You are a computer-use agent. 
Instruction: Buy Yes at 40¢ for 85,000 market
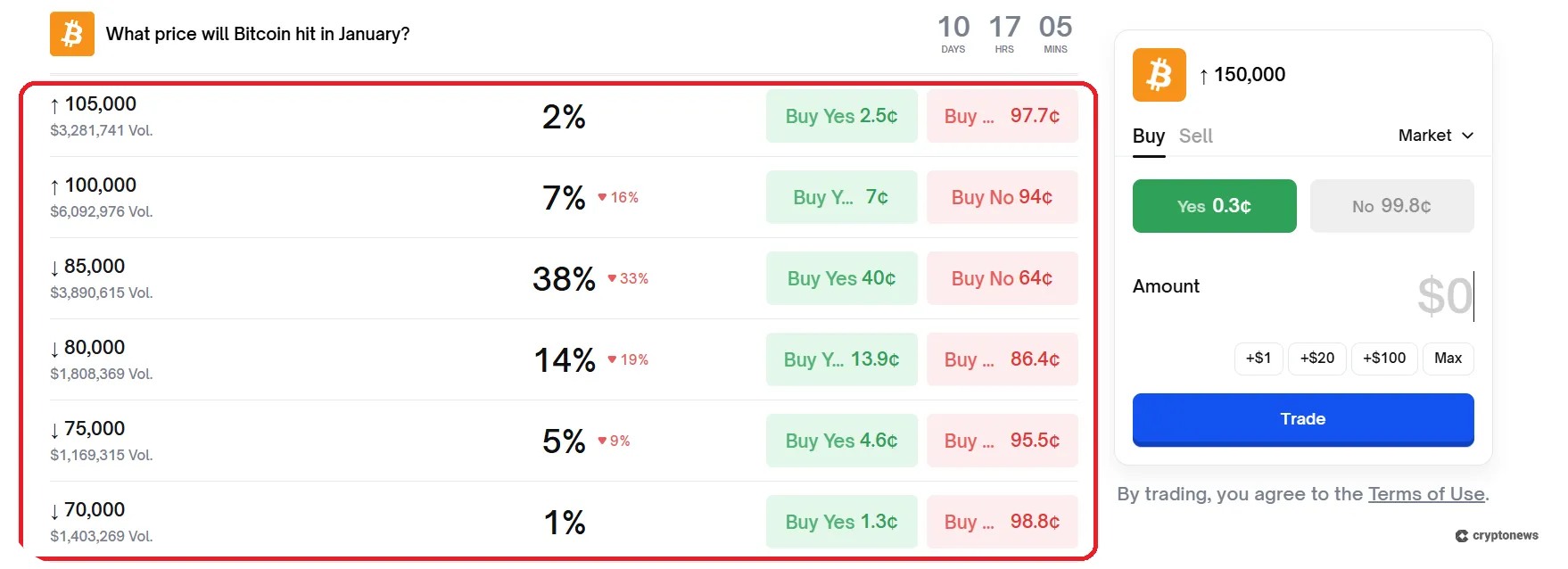841,278
